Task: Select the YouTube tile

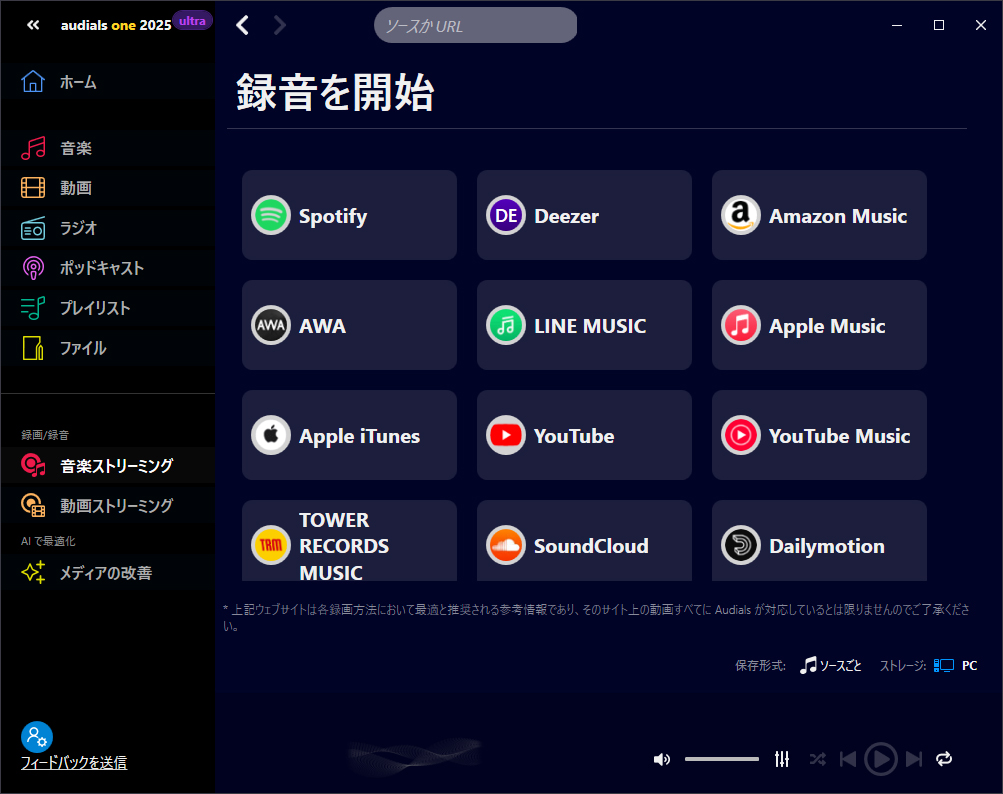Action: tap(584, 435)
